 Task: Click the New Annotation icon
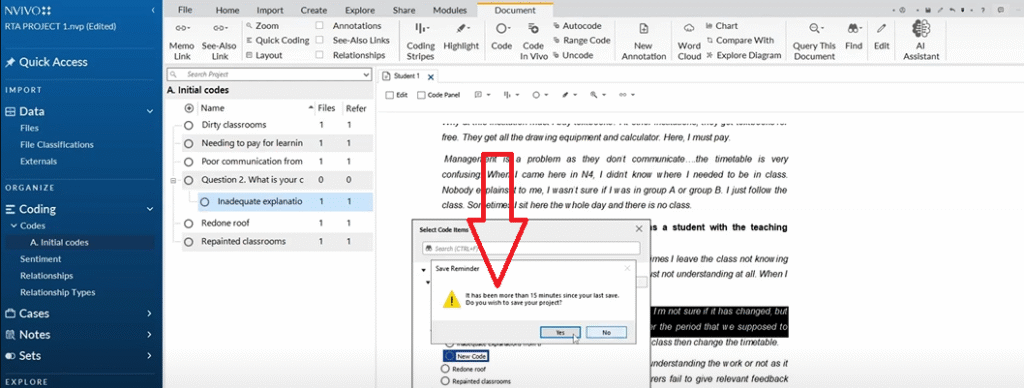tap(643, 28)
